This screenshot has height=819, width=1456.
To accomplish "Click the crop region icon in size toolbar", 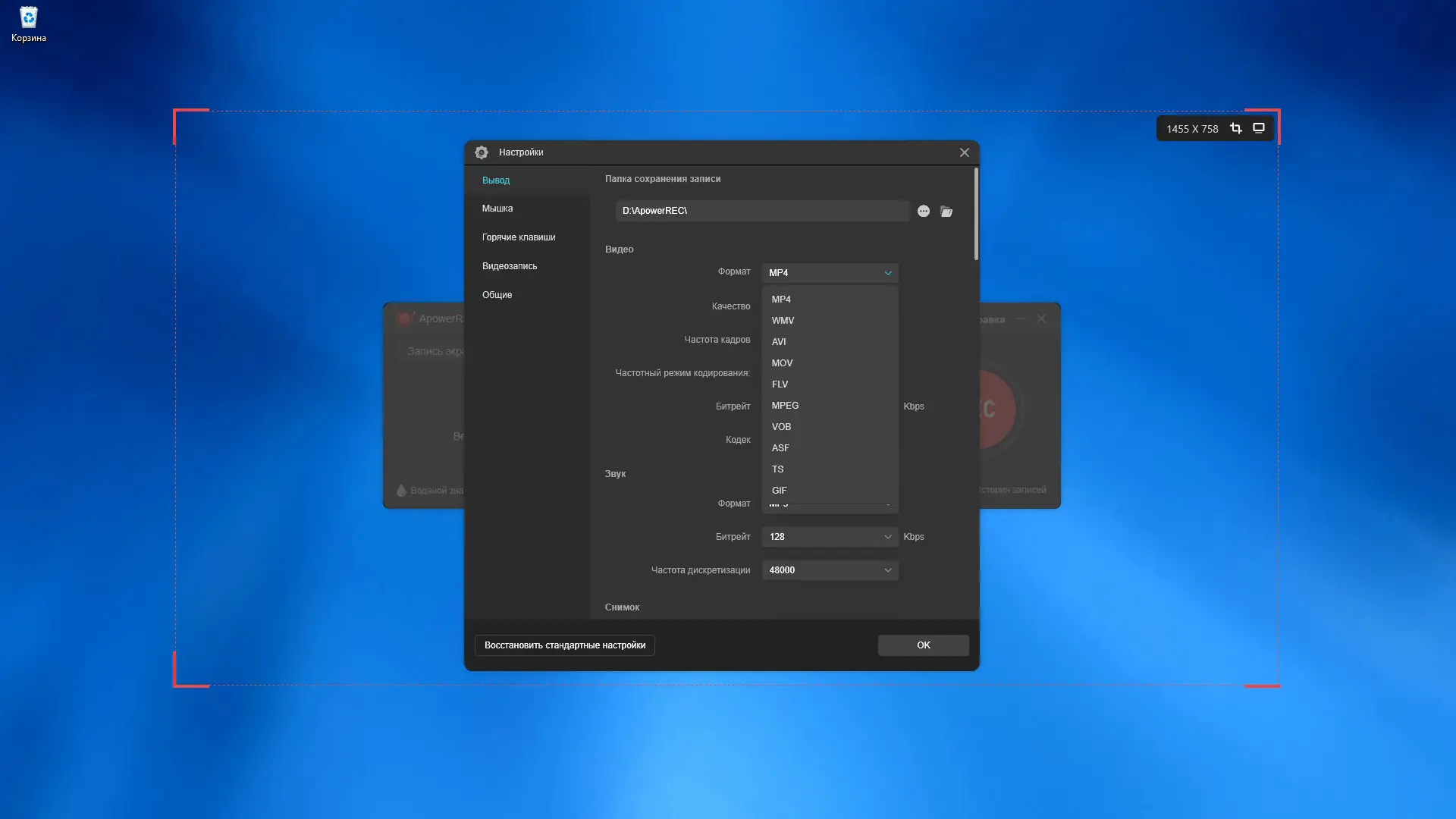I will click(x=1236, y=128).
